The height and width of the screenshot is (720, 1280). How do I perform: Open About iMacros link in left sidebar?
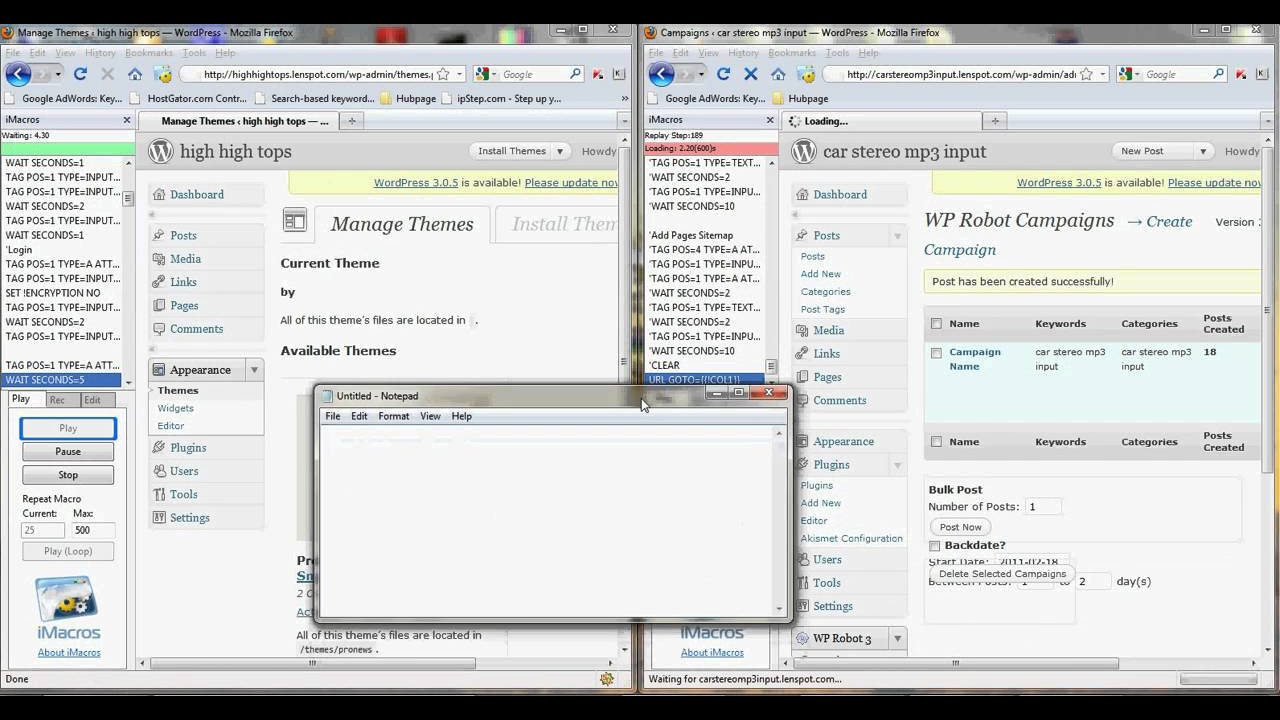(68, 652)
